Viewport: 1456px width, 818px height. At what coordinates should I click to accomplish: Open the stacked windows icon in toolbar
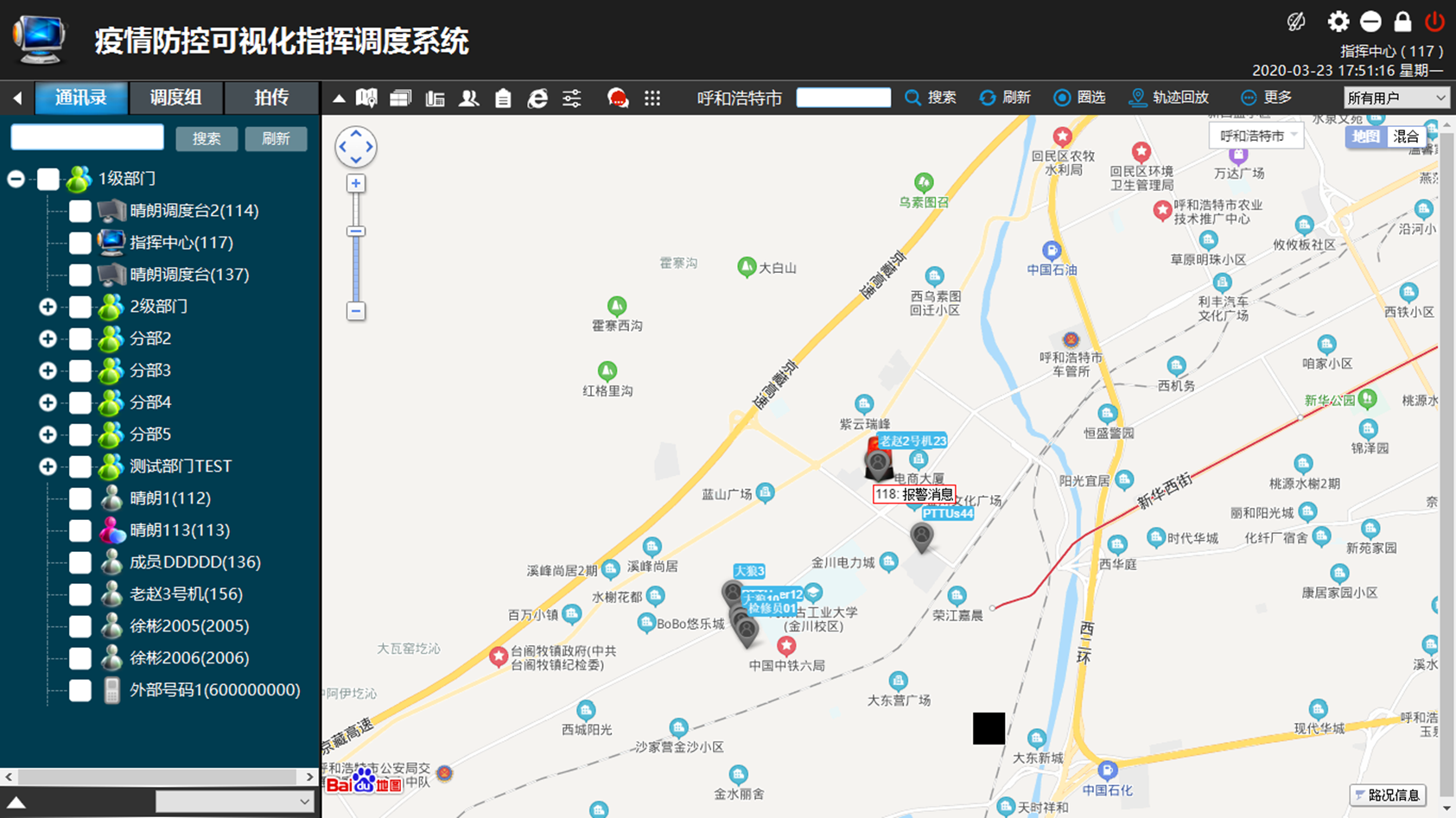[400, 98]
